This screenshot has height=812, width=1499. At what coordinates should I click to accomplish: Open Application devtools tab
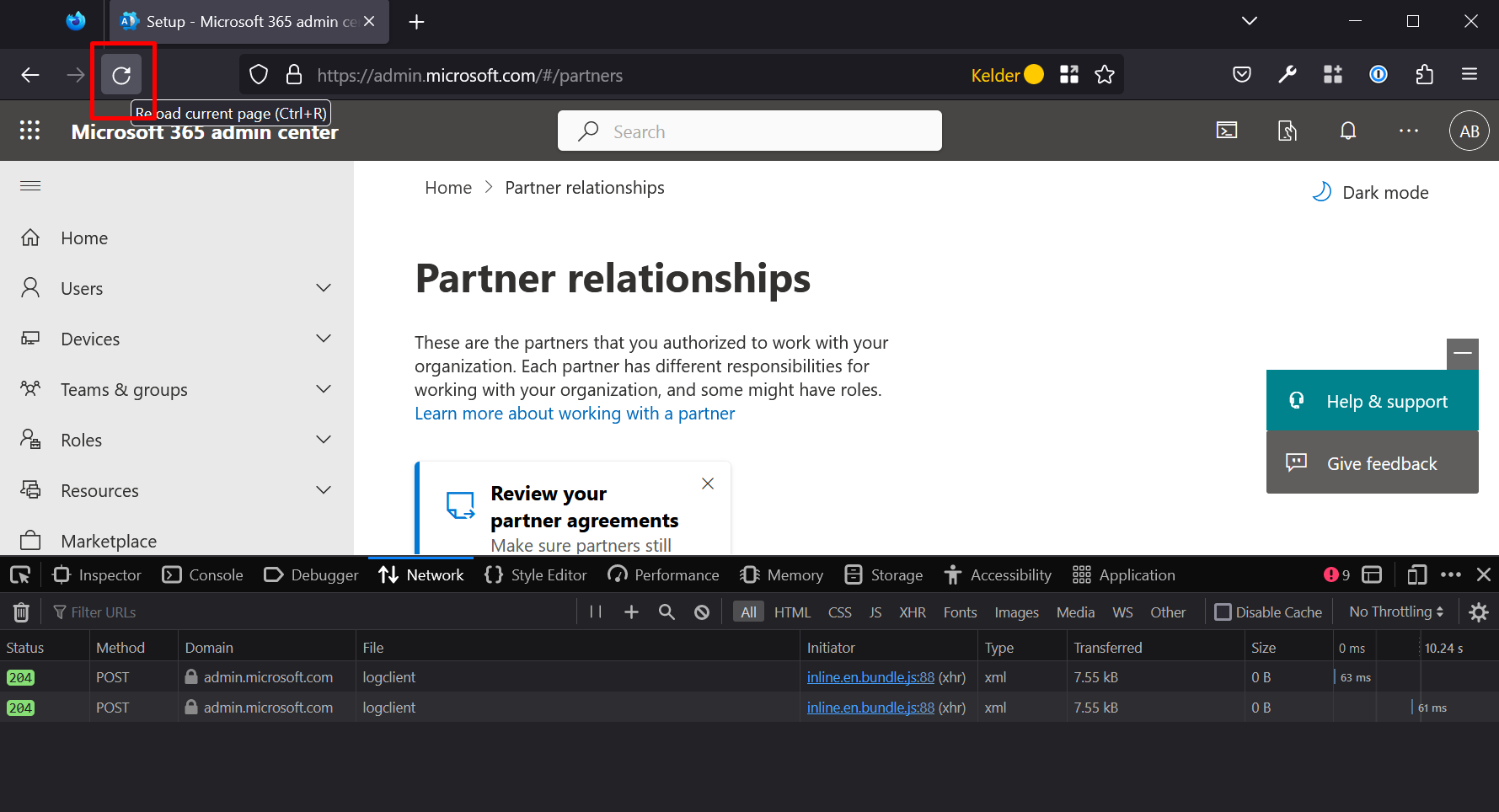coord(1124,575)
